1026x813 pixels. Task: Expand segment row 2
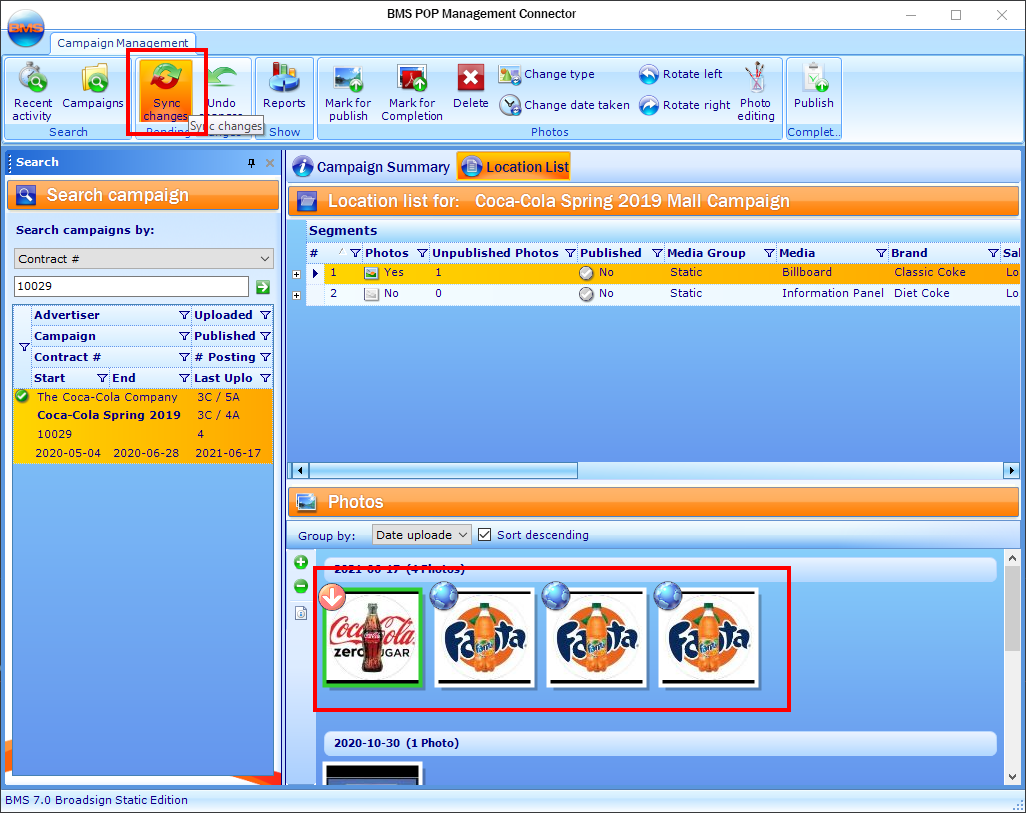click(296, 295)
